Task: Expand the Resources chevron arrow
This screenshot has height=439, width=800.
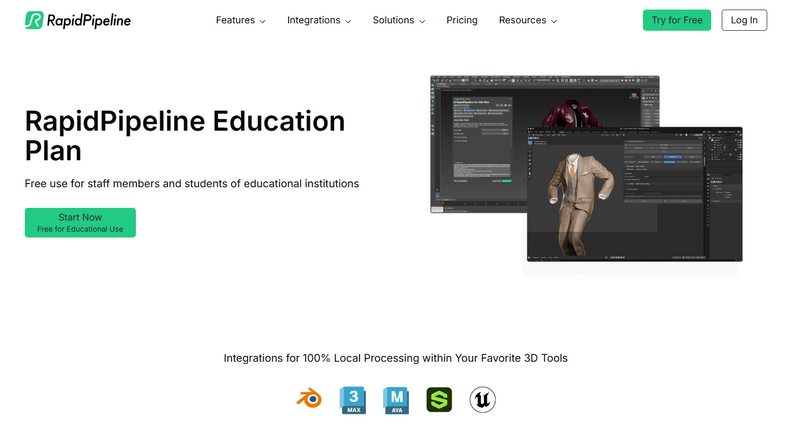Action: point(554,21)
